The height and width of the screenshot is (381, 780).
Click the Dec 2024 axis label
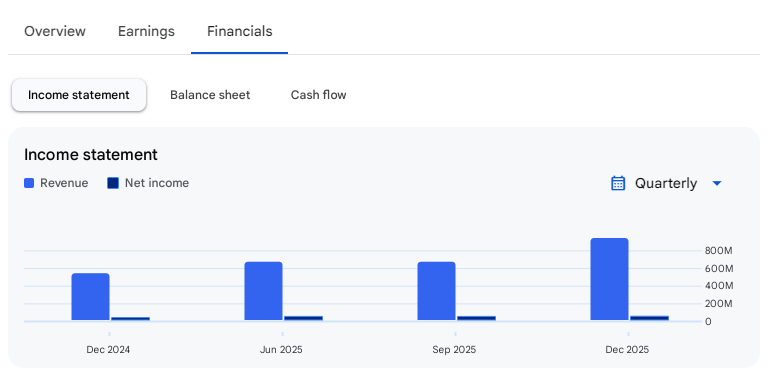[108, 350]
